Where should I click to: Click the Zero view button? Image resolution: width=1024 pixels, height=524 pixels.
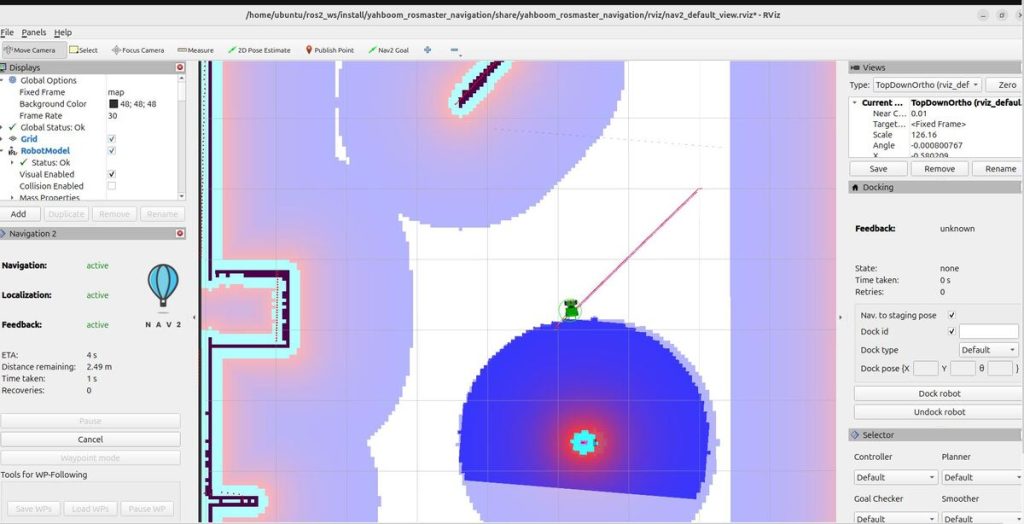point(1006,85)
